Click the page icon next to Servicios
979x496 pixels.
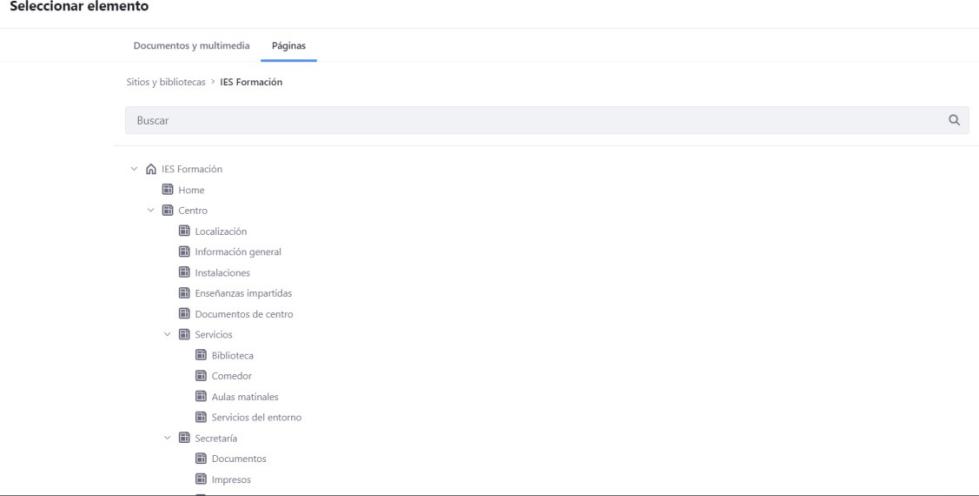click(x=184, y=334)
